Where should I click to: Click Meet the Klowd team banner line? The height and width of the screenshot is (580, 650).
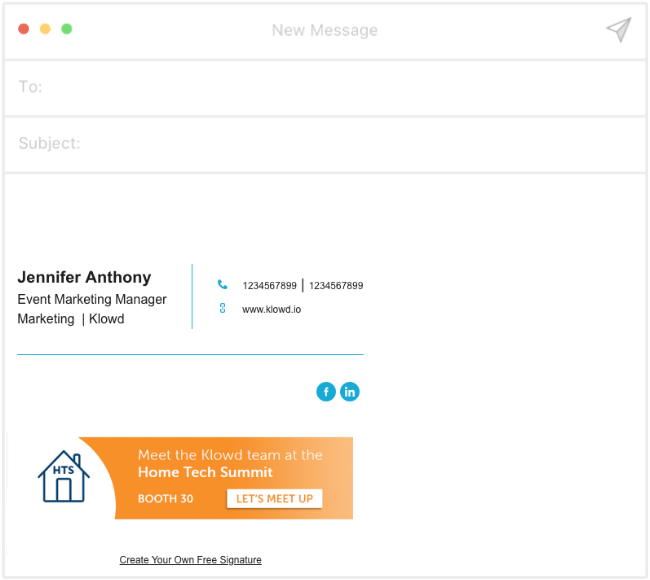click(230, 455)
